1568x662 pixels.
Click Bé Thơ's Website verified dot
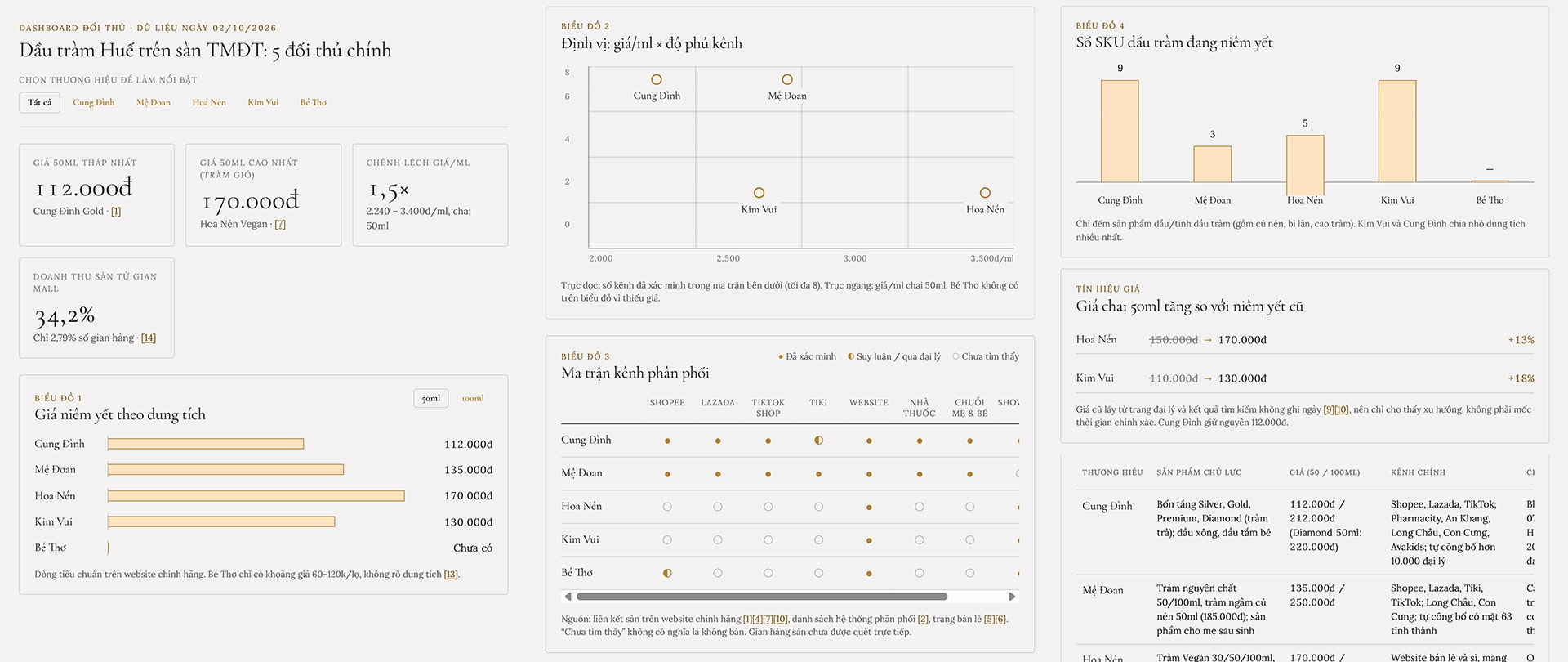(869, 574)
